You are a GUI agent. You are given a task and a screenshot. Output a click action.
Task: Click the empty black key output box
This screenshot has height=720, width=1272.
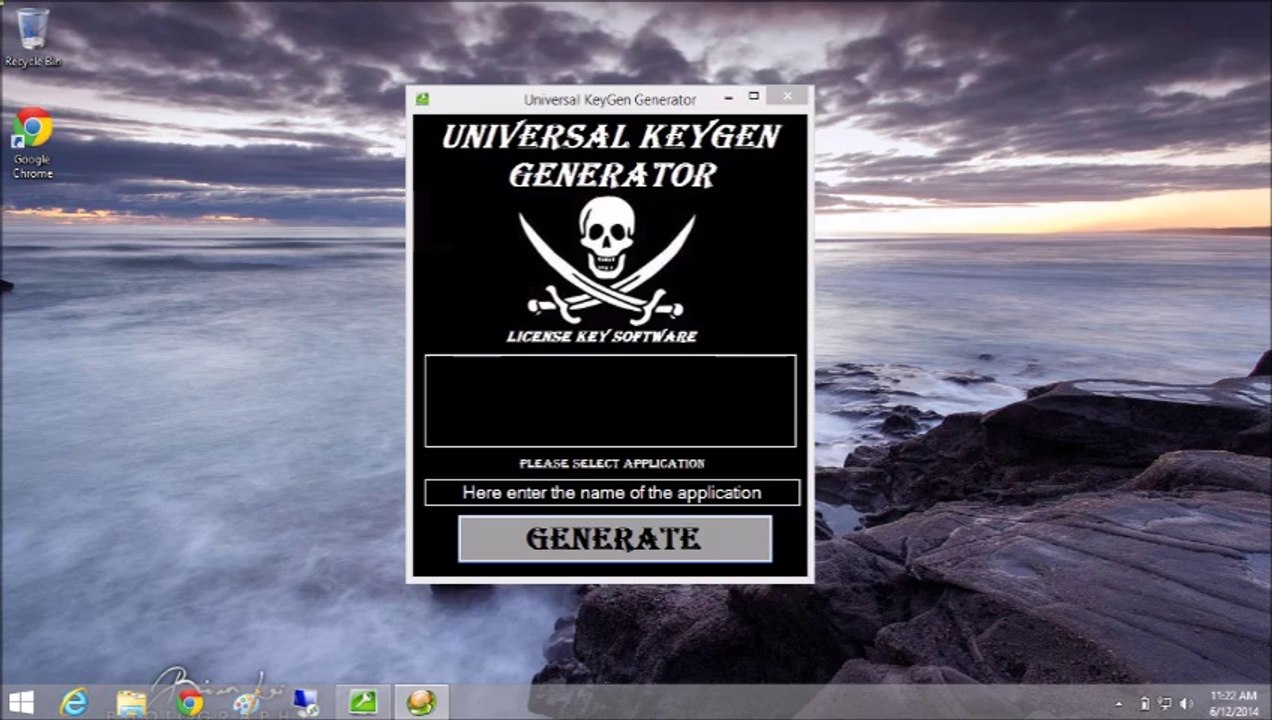(x=610, y=401)
